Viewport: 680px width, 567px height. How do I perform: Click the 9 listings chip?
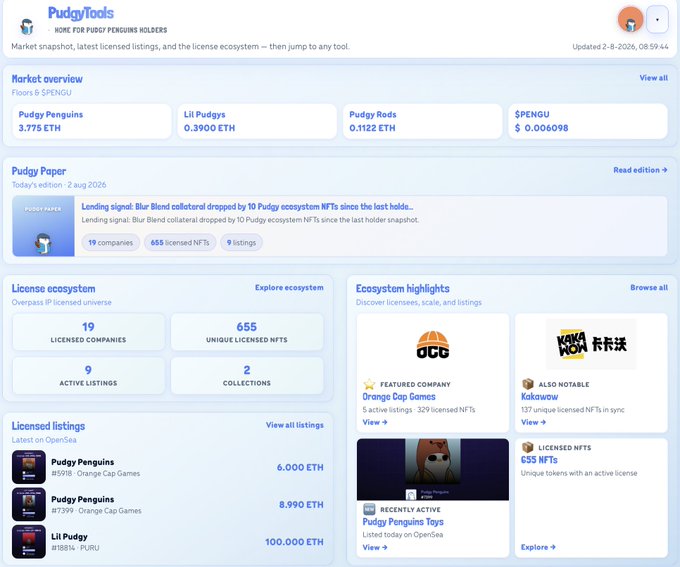click(242, 243)
